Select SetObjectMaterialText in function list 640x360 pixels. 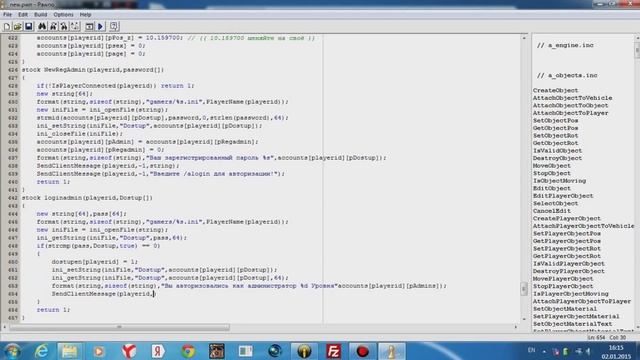tap(572, 324)
